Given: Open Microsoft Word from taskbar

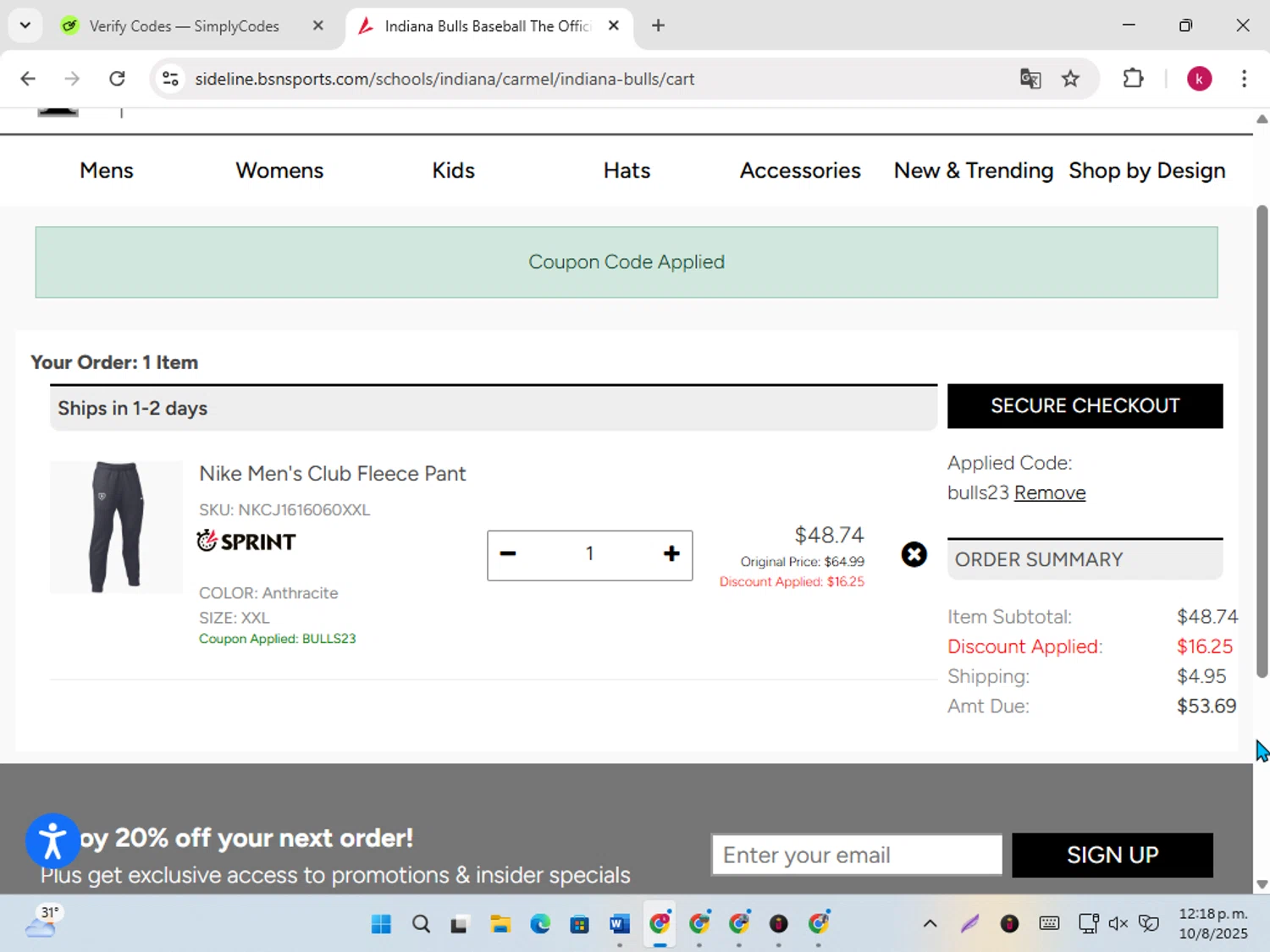Looking at the screenshot, I should [619, 923].
